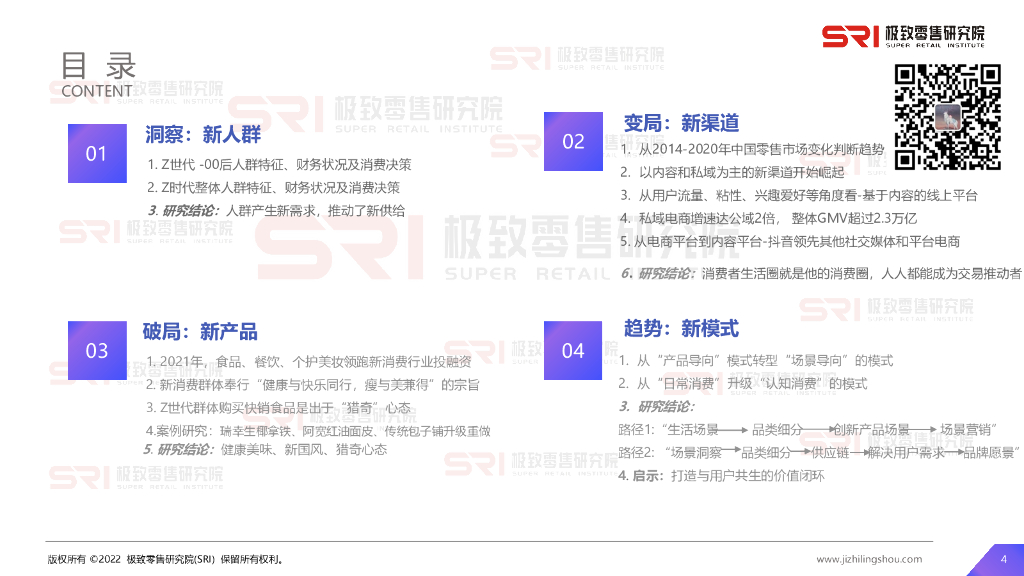1024x576 pixels.
Task: Select the purple 04 section box
Action: tap(573, 350)
